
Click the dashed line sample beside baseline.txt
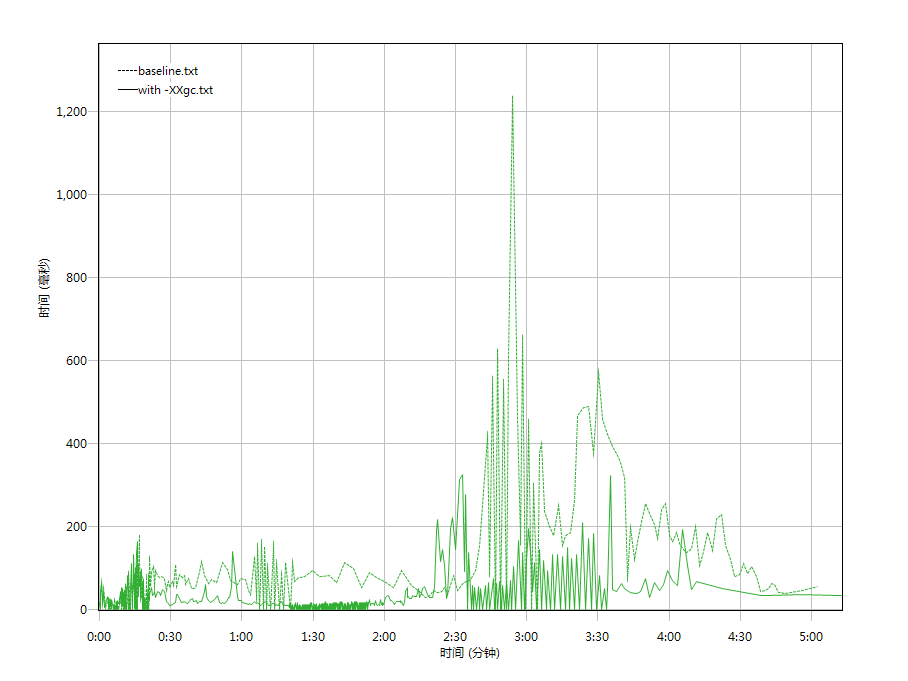coord(127,71)
